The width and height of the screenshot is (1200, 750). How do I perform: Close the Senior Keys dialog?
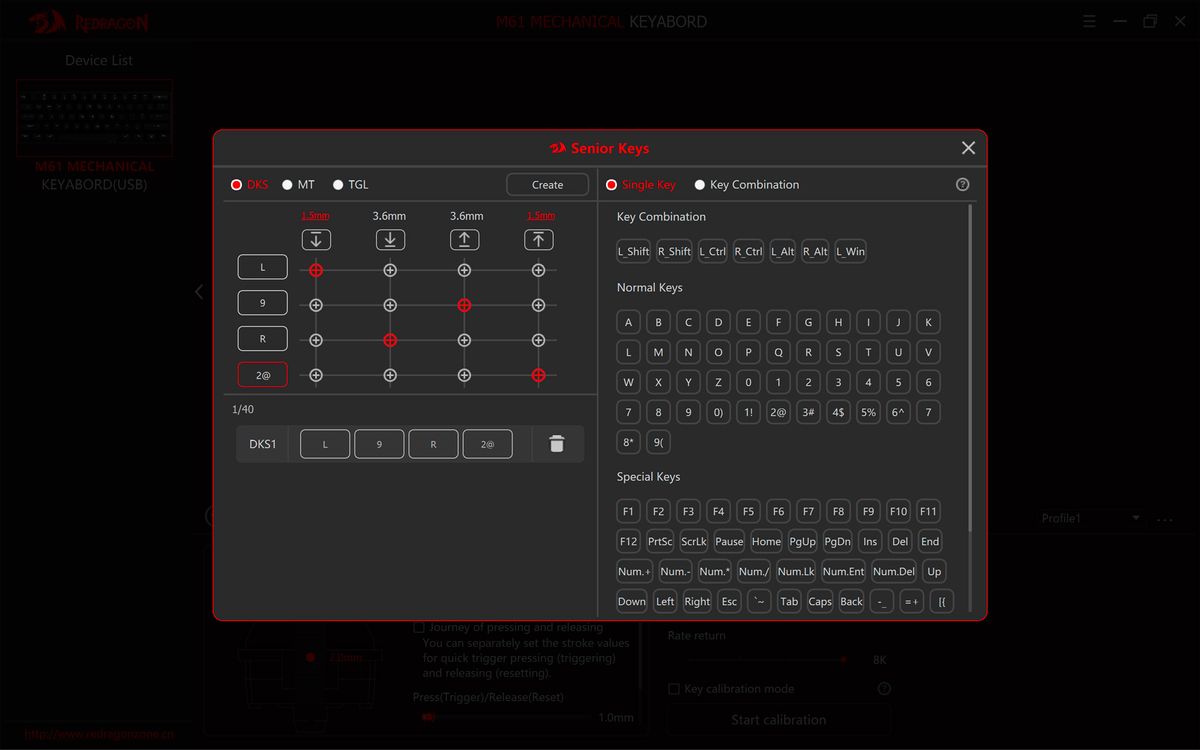click(x=967, y=148)
